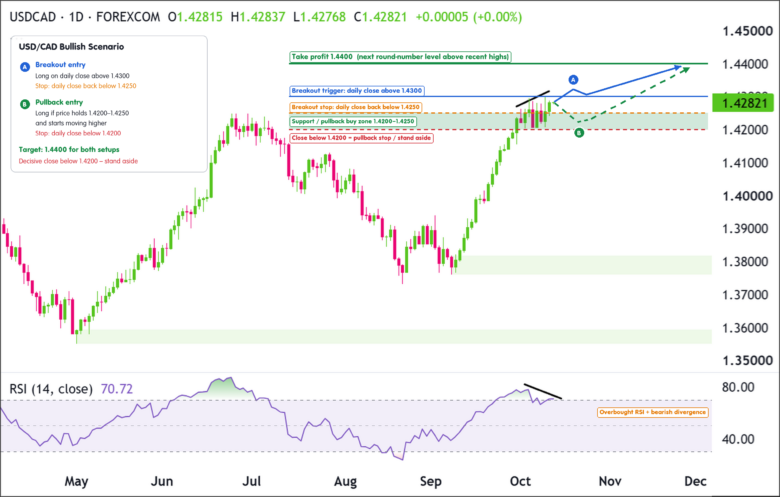Click the orange 'Stop: daily close back below 1.4250'
The height and width of the screenshot is (497, 780).
coord(86,86)
